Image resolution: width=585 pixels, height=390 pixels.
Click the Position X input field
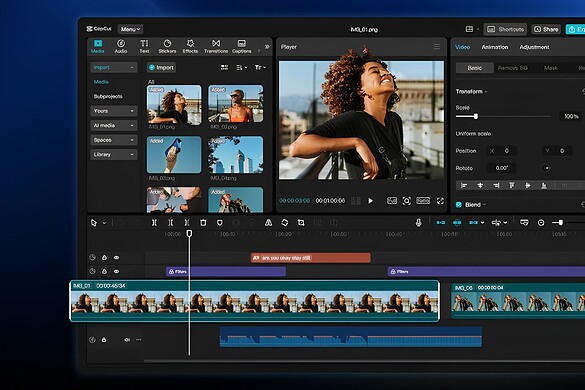point(502,151)
